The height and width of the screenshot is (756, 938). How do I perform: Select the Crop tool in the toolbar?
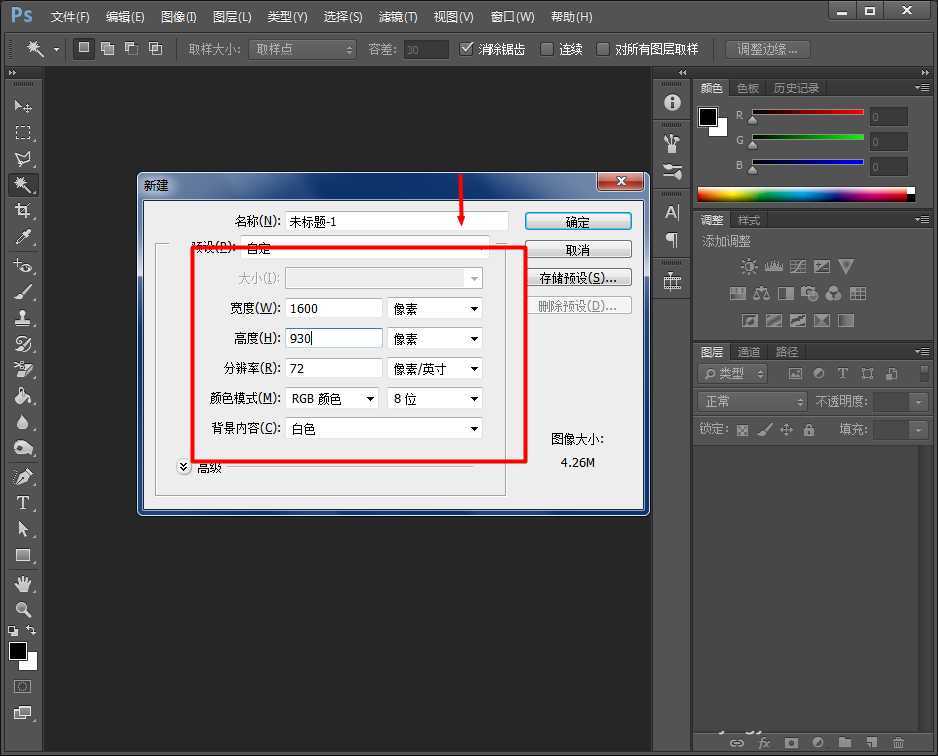coord(23,212)
